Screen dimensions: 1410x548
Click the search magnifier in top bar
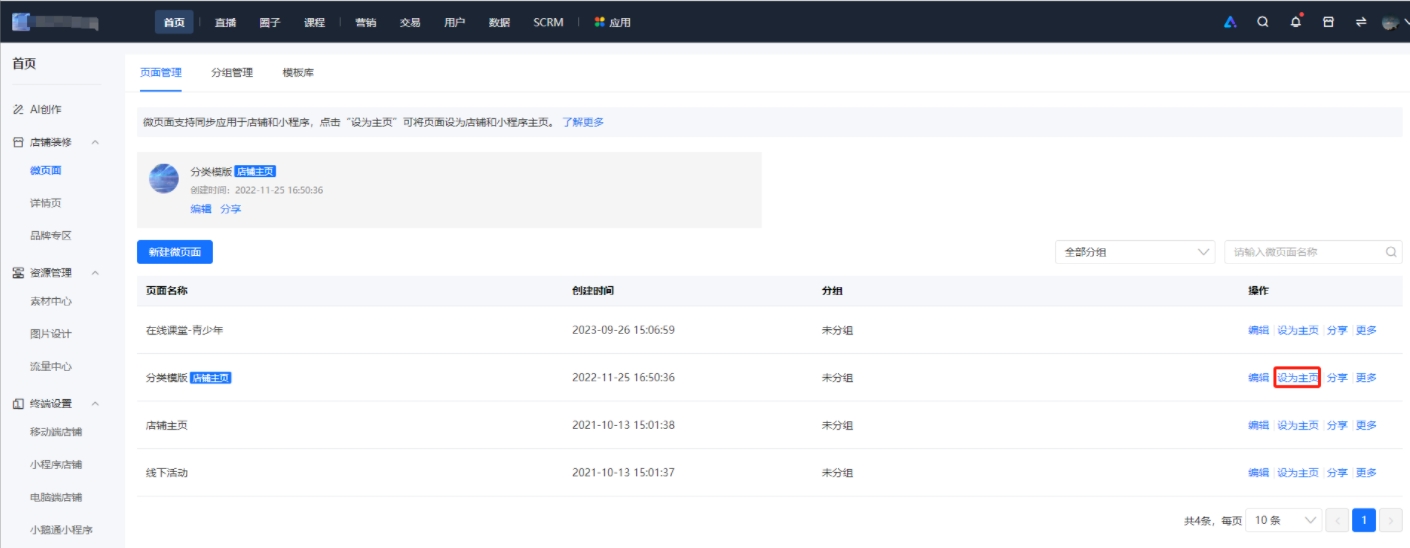tap(1263, 22)
